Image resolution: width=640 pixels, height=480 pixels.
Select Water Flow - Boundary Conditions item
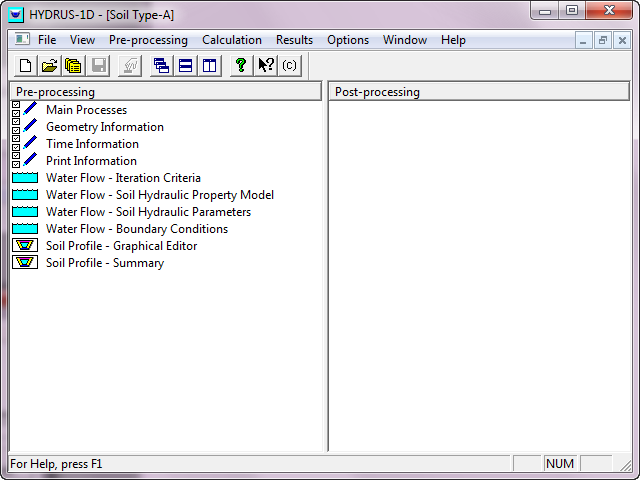136,229
